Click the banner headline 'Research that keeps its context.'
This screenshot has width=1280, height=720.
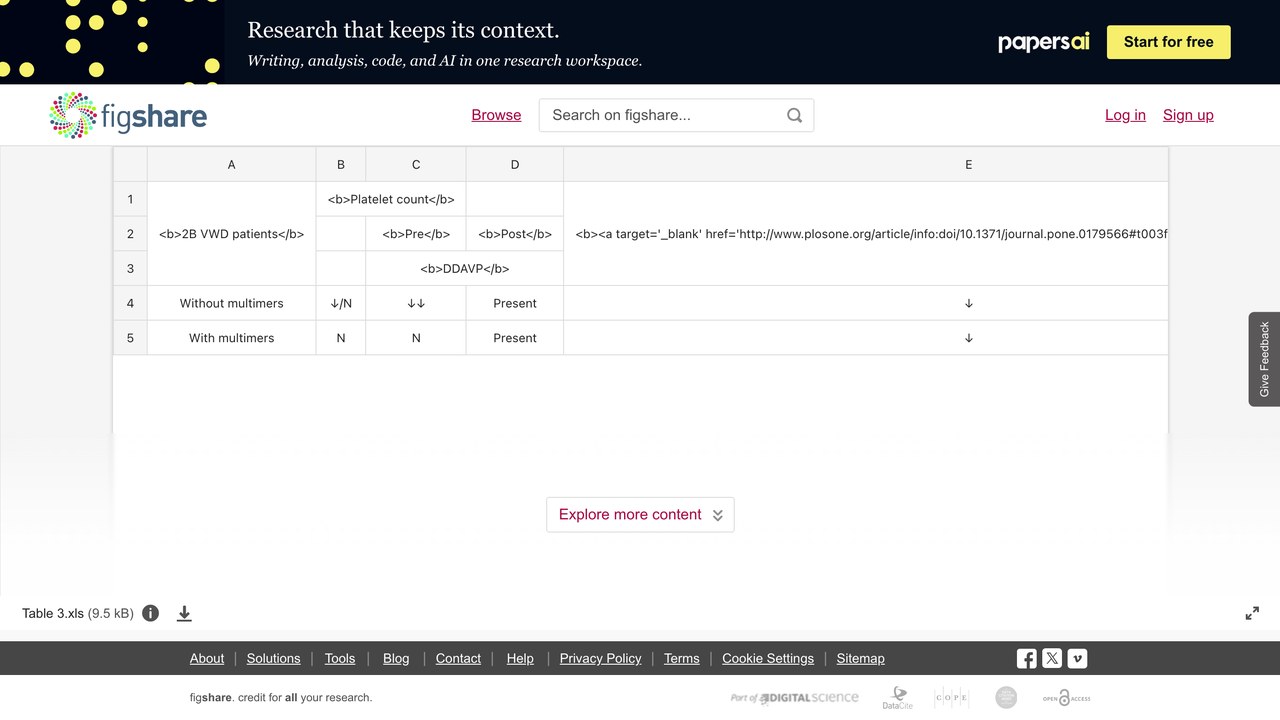point(403,30)
